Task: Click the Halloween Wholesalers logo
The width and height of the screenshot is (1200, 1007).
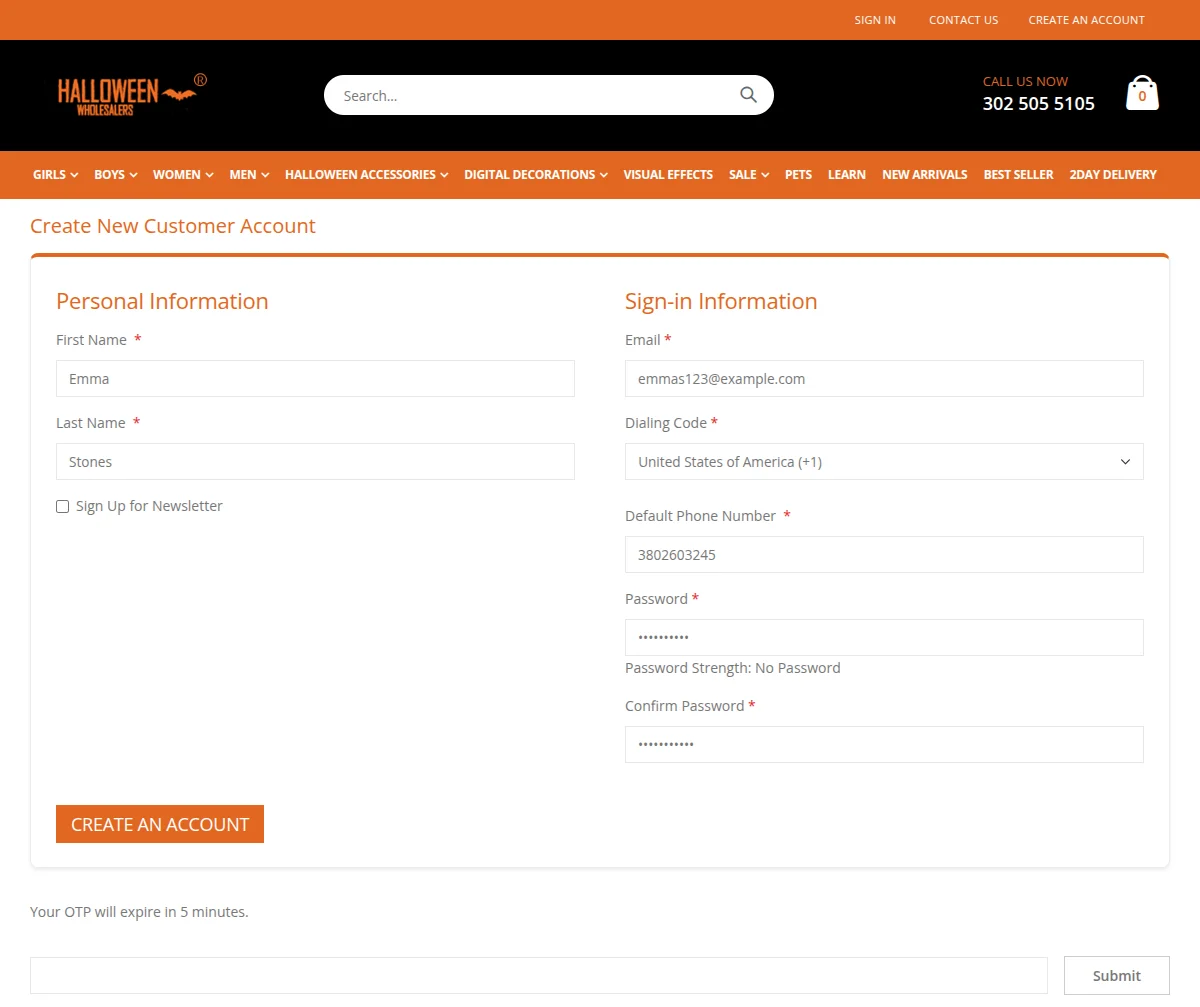Action: (130, 95)
